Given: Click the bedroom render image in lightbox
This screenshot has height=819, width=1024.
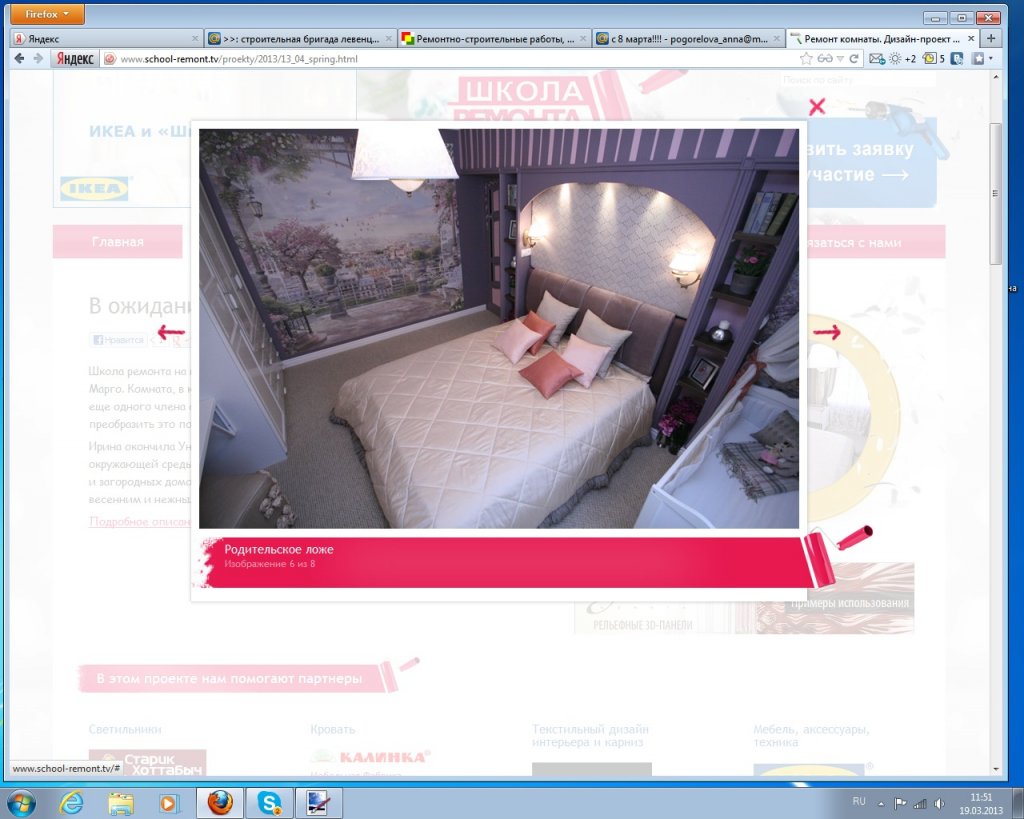Looking at the screenshot, I should click(x=499, y=328).
